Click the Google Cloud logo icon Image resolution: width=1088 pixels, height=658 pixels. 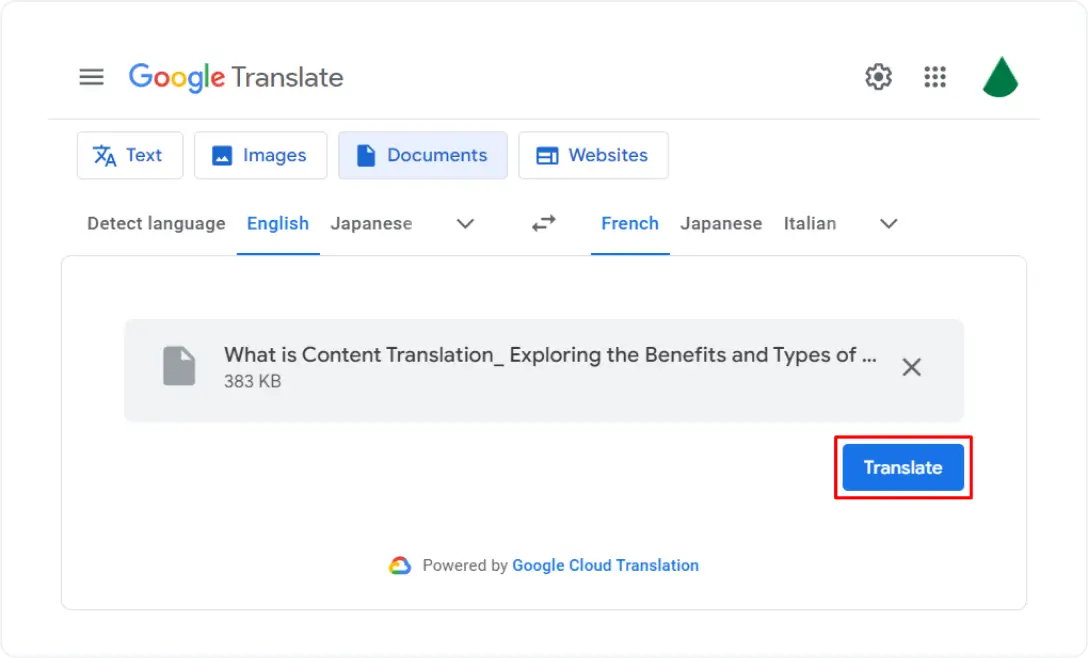pyautogui.click(x=400, y=565)
